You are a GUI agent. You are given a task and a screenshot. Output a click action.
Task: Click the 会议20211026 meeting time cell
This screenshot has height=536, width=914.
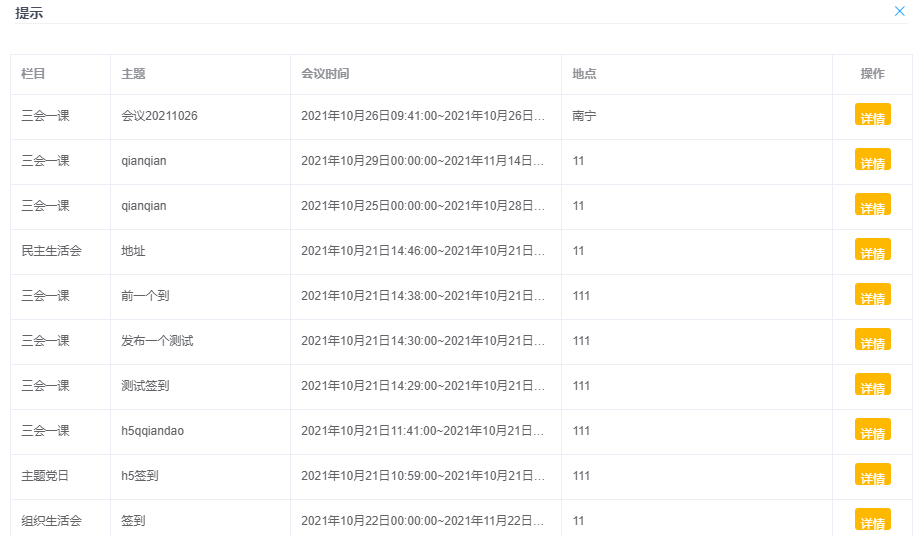[x=423, y=116]
